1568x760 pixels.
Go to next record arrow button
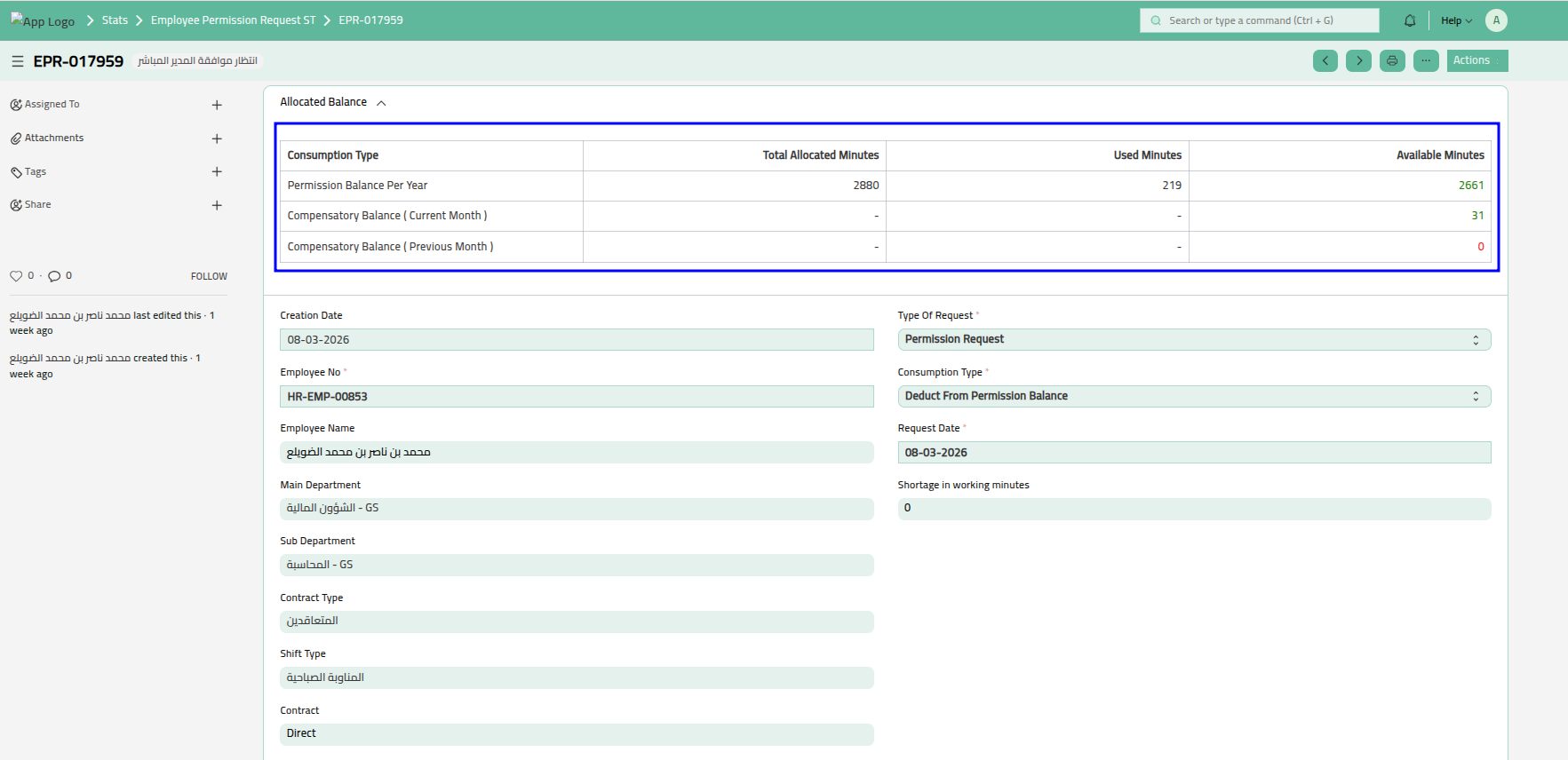pyautogui.click(x=1358, y=60)
